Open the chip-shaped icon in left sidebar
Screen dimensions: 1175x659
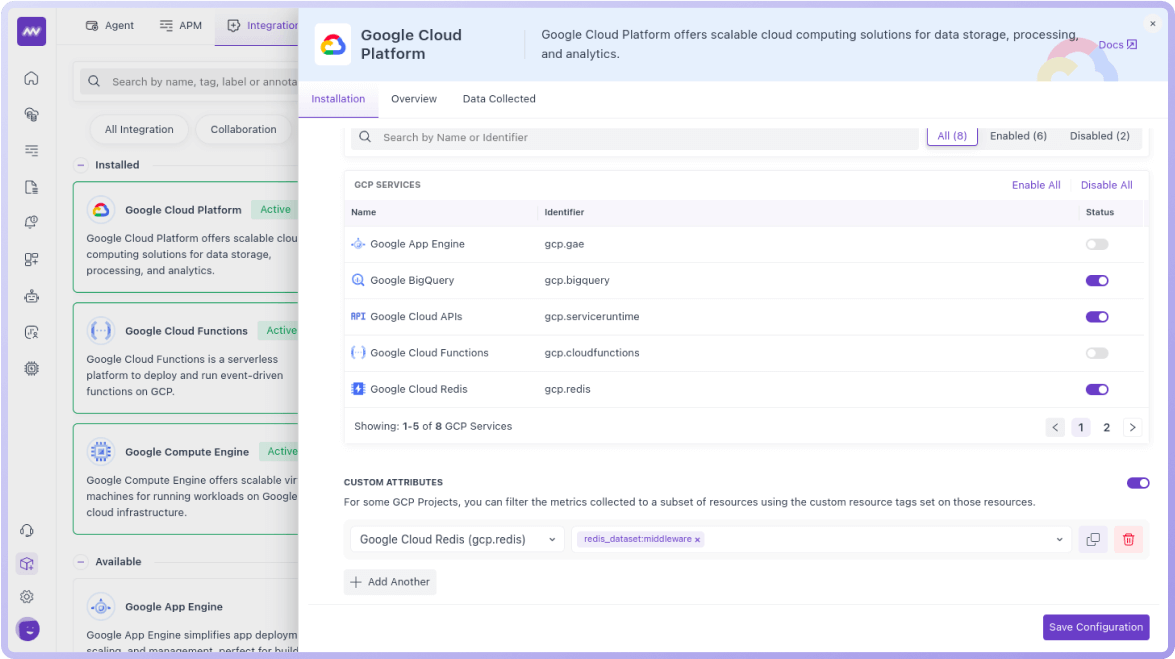click(x=31, y=368)
